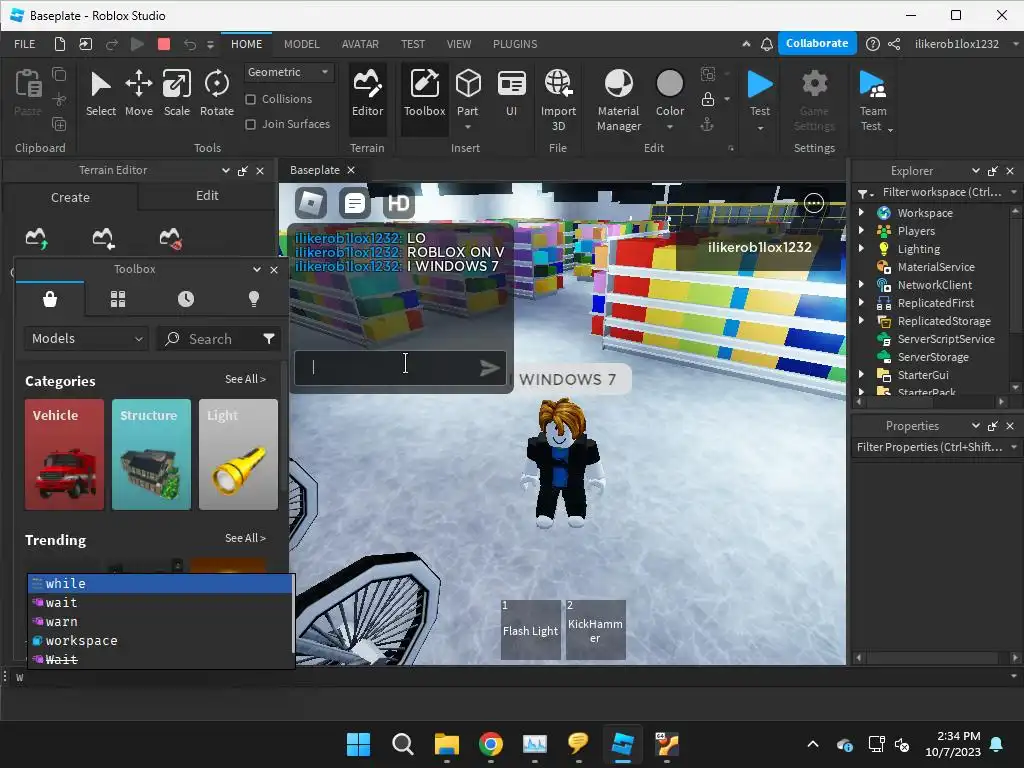1024x768 pixels.
Task: Open the FILE menu
Action: pos(25,44)
